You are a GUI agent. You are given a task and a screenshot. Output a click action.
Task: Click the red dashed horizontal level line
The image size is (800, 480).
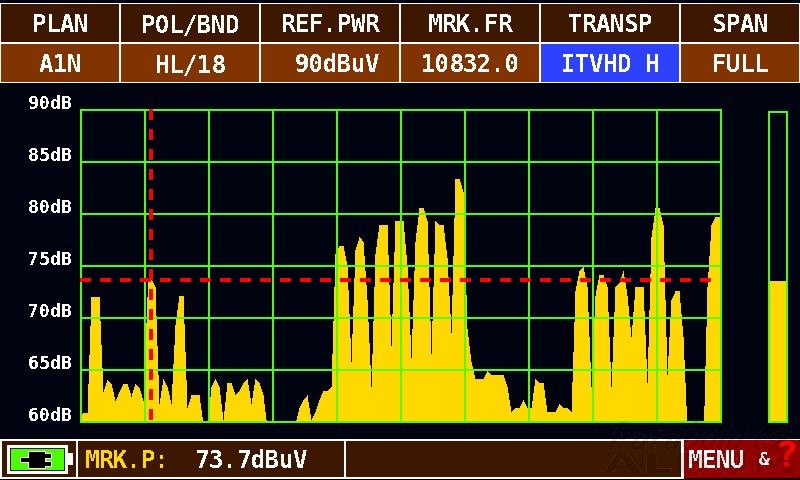pyautogui.click(x=395, y=280)
